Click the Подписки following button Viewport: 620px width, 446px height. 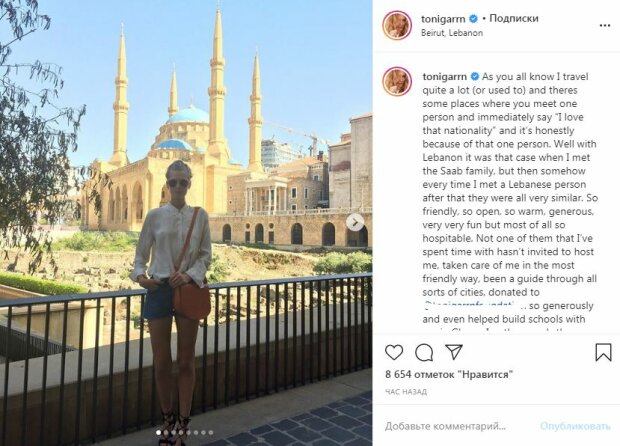[514, 18]
